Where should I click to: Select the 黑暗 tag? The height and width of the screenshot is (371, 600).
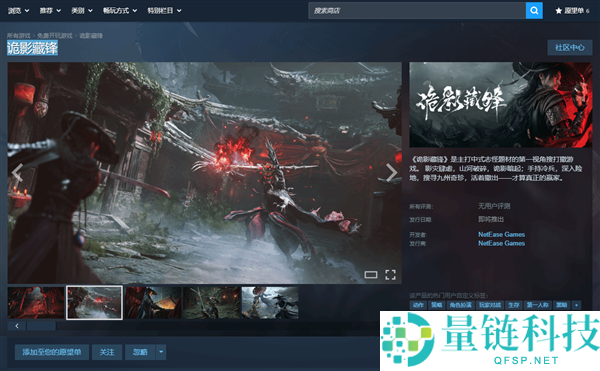561,305
